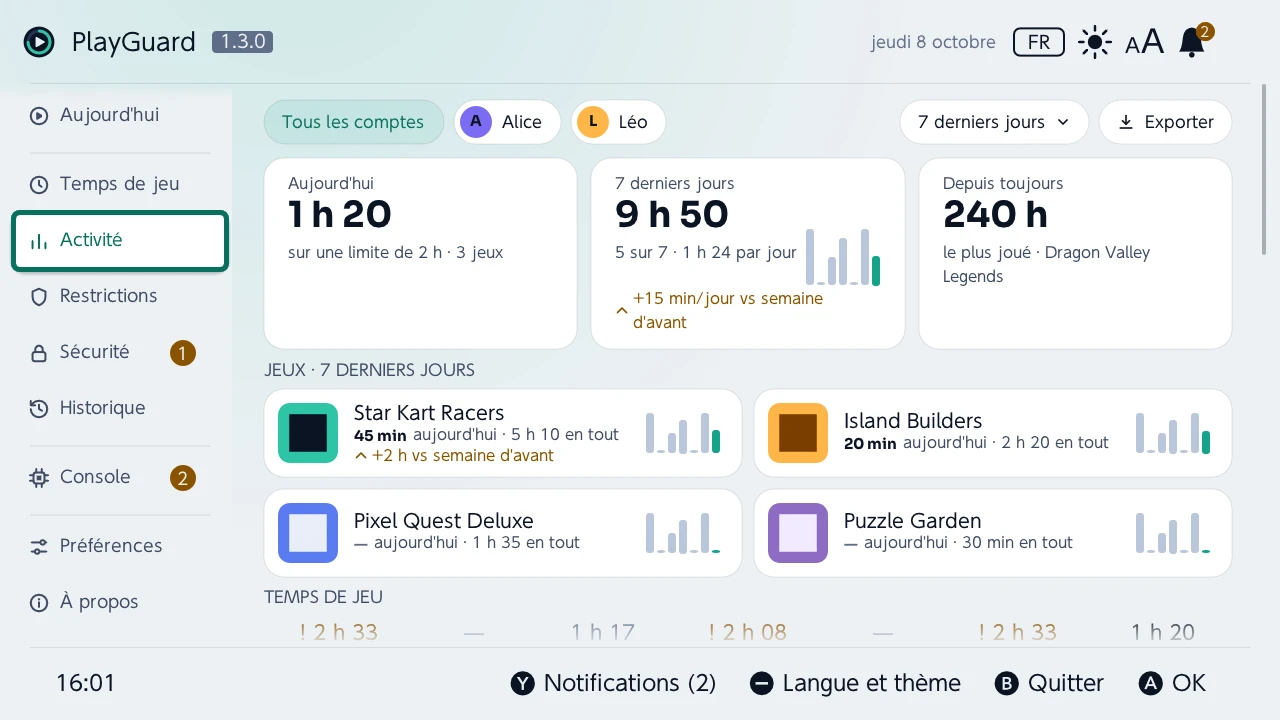The width and height of the screenshot is (1280, 720).
Task: Click the Sécurité badge showing 1
Action: pos(182,353)
